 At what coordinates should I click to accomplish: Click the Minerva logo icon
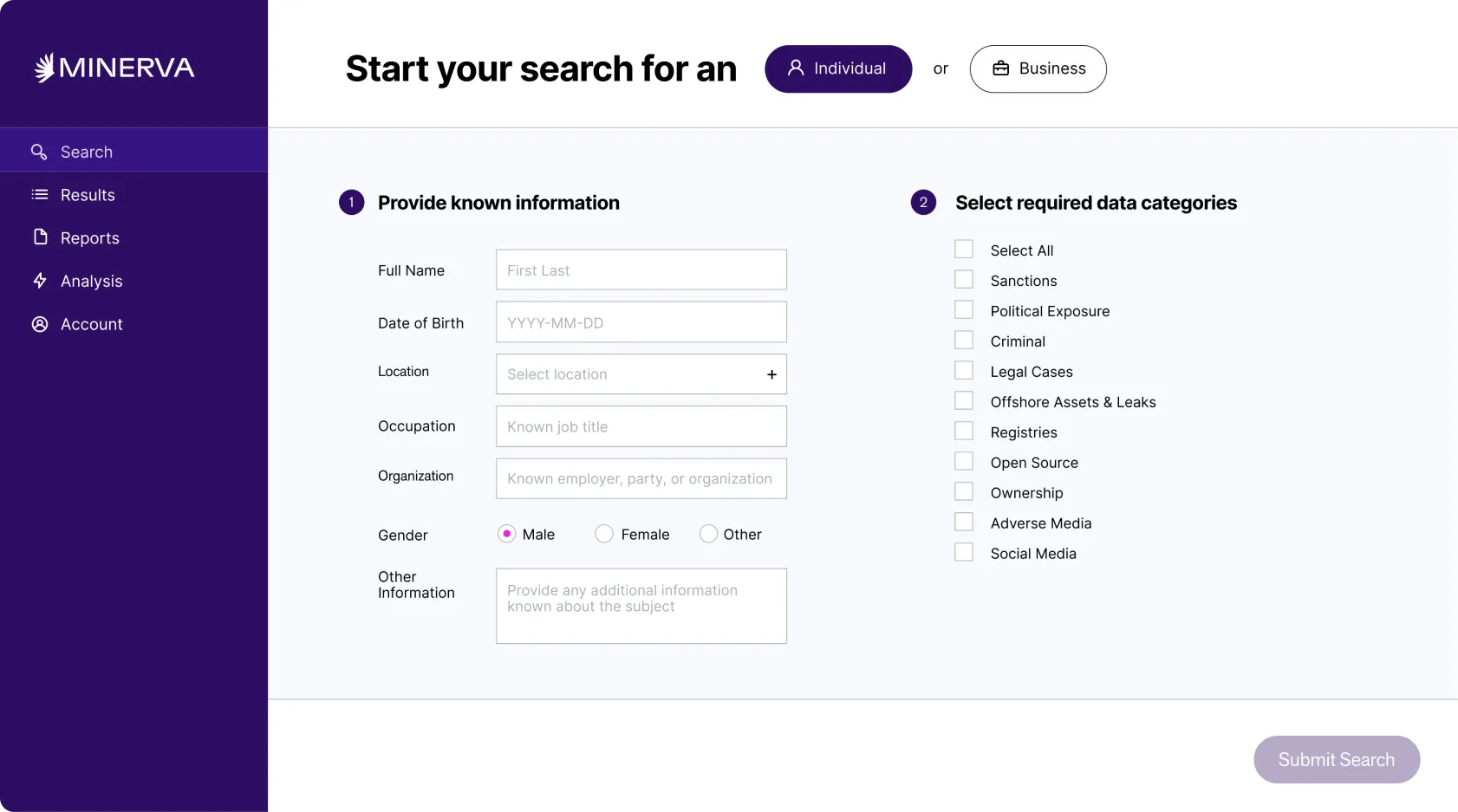tap(44, 68)
